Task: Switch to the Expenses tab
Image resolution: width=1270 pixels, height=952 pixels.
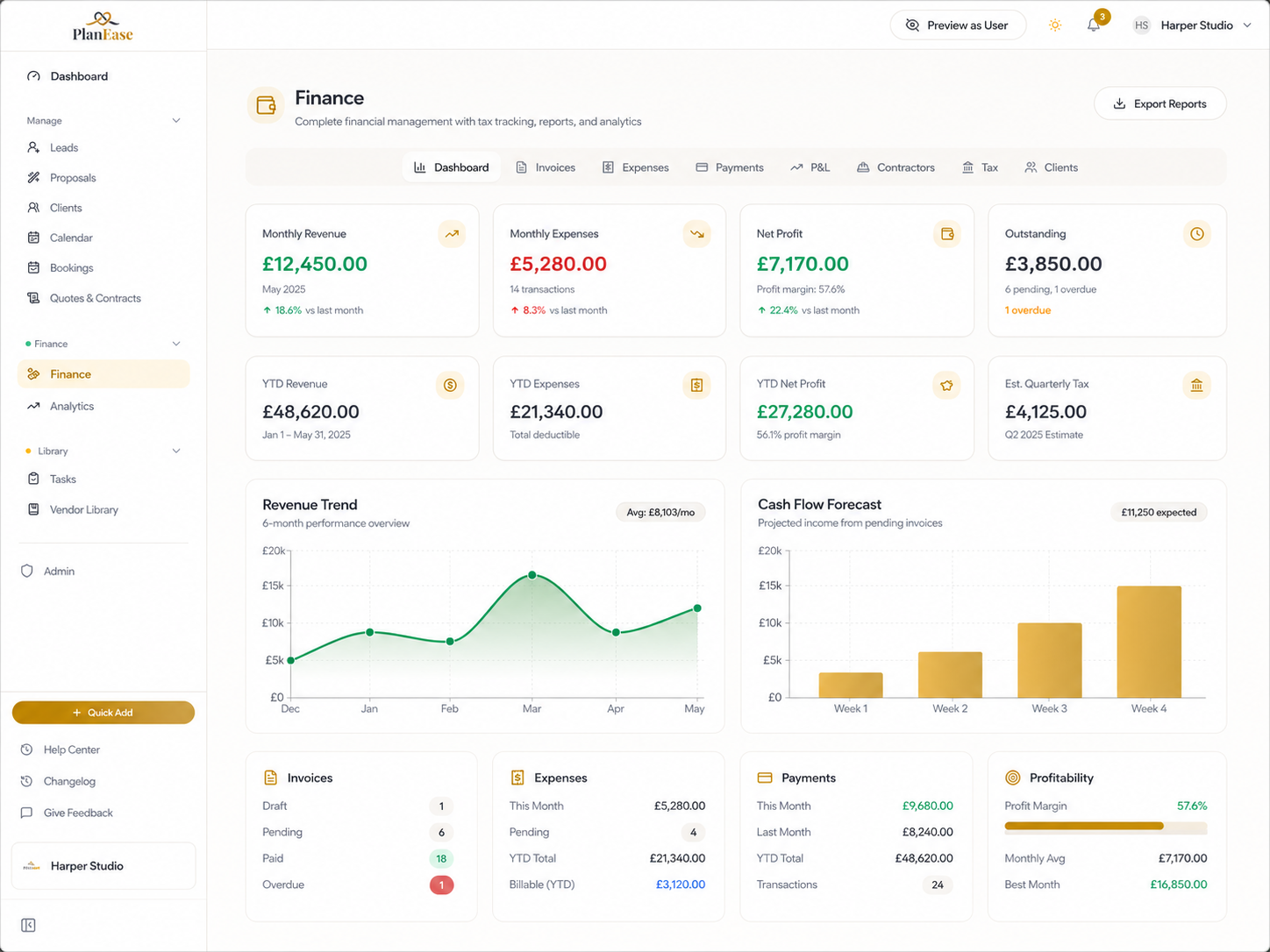Action: (636, 167)
